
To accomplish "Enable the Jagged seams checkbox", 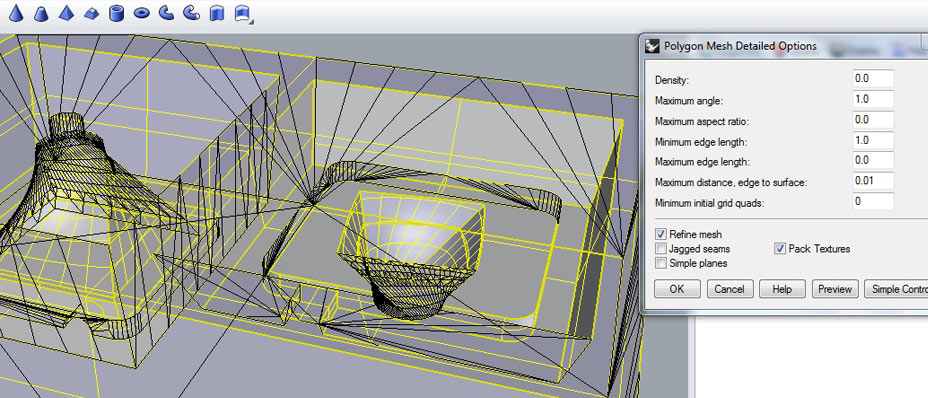I will pos(660,249).
